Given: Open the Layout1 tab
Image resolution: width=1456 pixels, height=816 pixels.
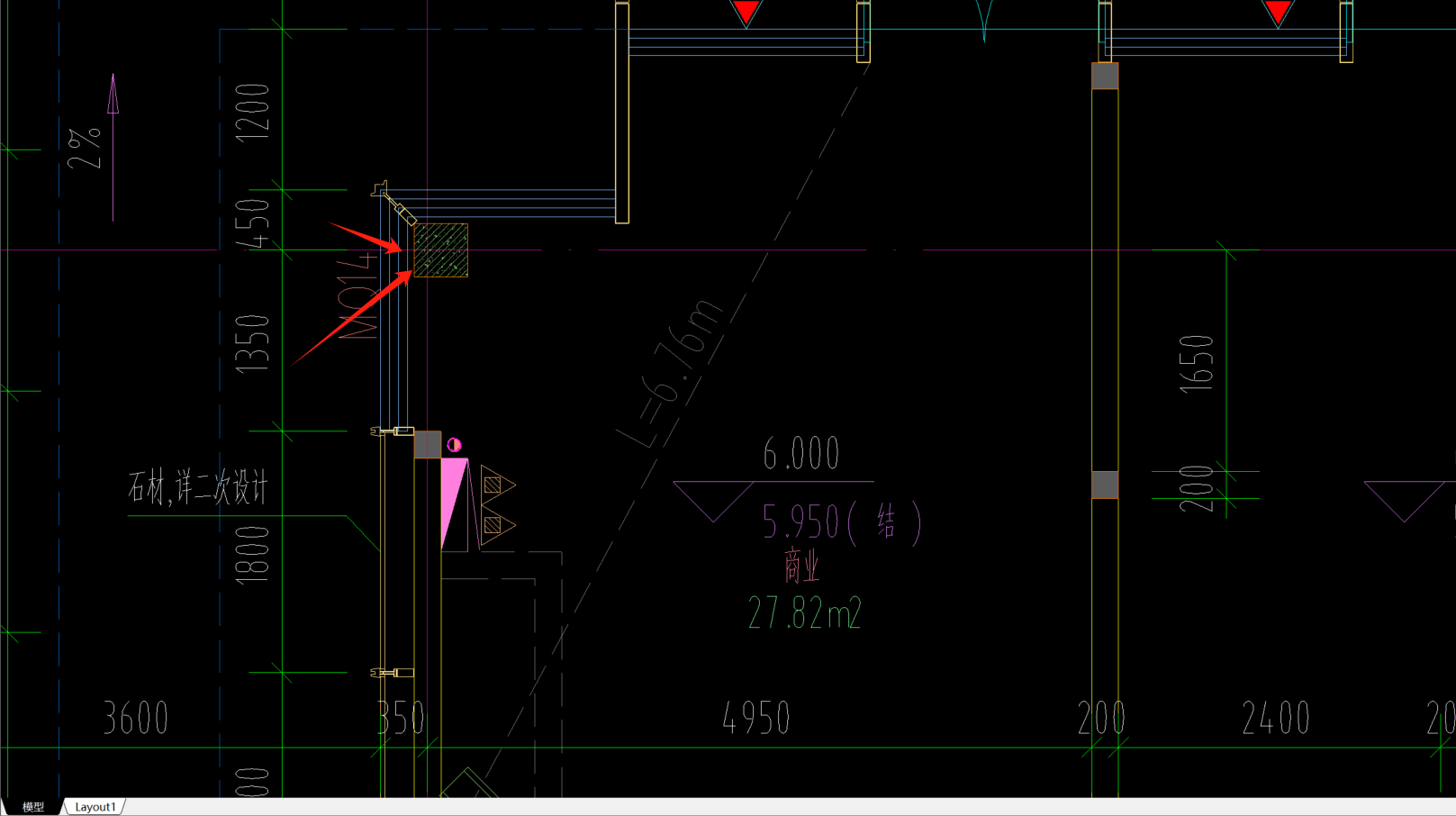Looking at the screenshot, I should point(95,807).
